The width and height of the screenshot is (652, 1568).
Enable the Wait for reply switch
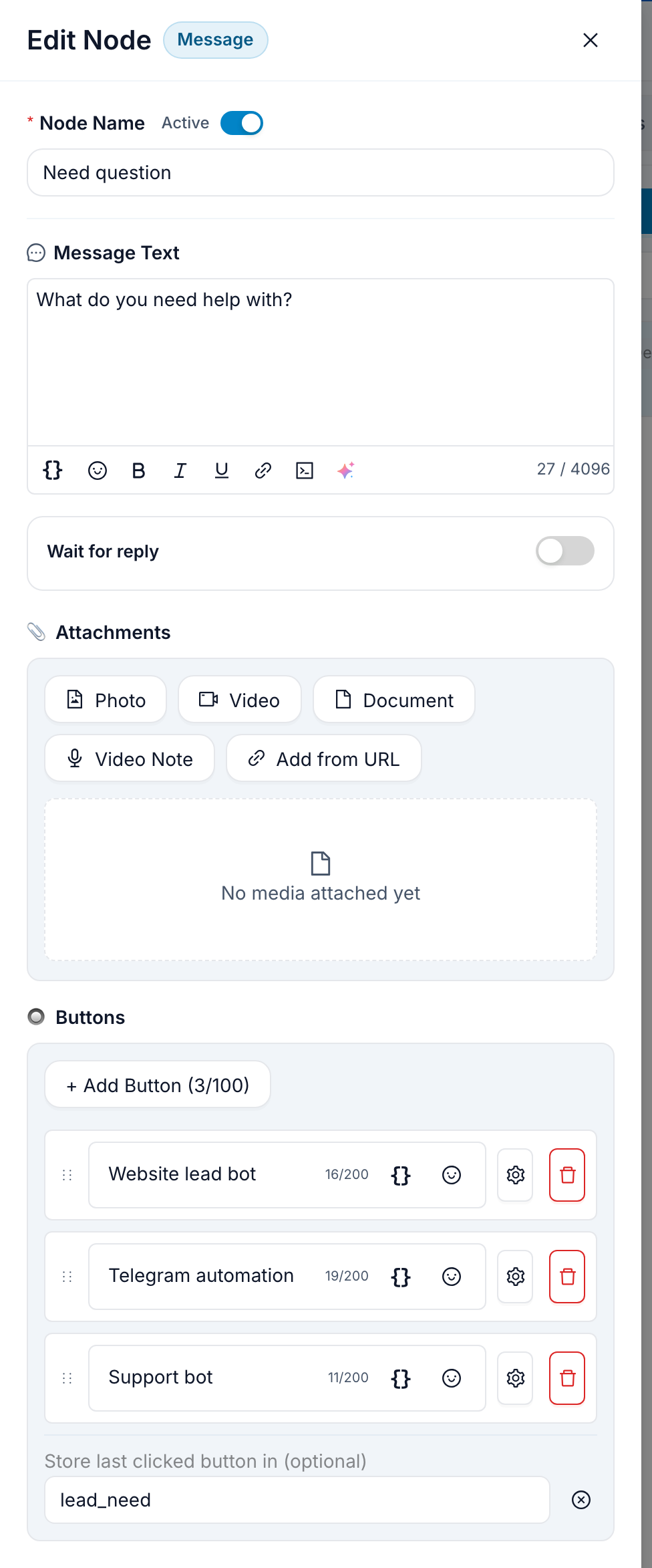point(565,551)
